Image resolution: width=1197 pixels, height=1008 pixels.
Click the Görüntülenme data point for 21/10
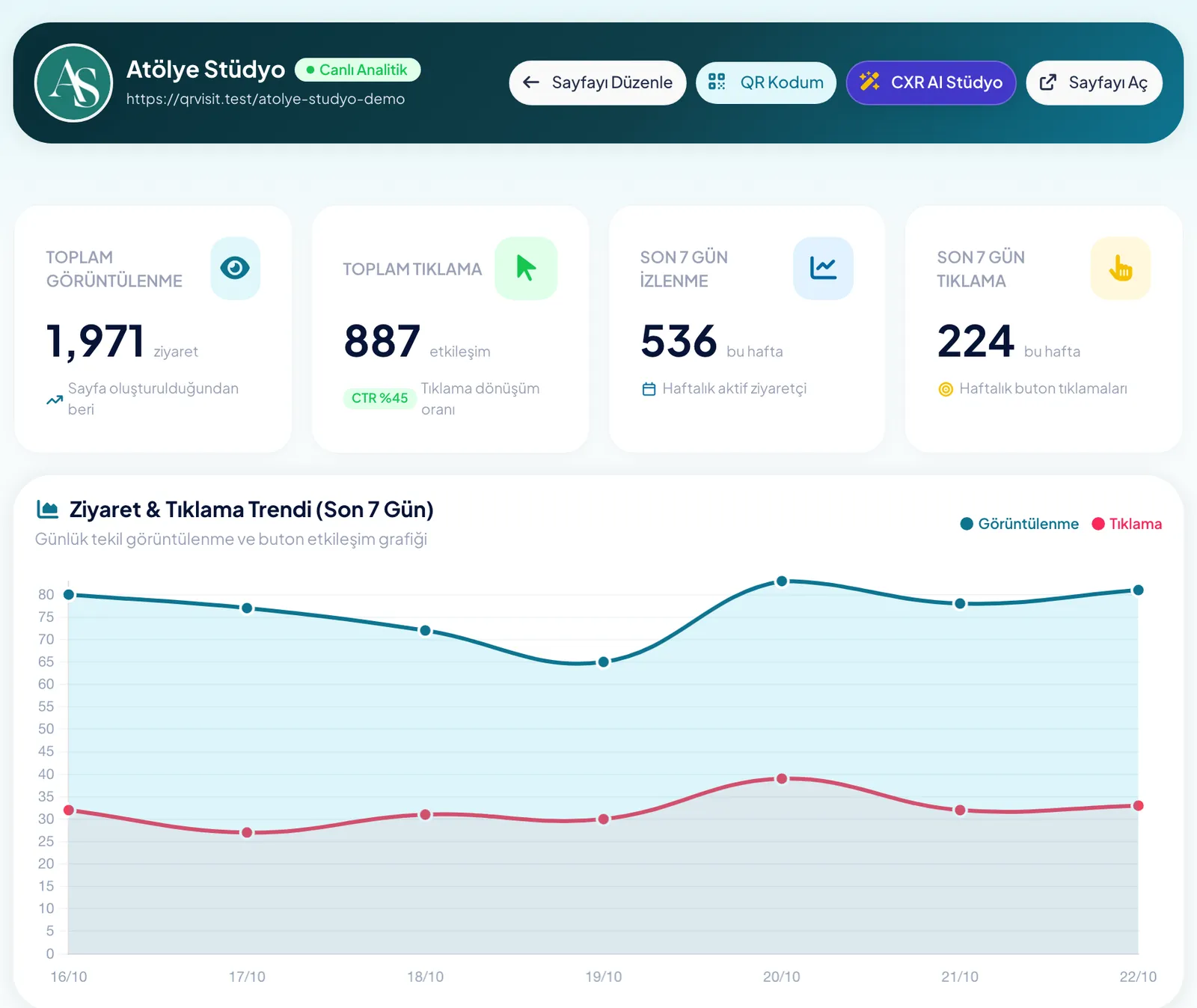tap(960, 604)
